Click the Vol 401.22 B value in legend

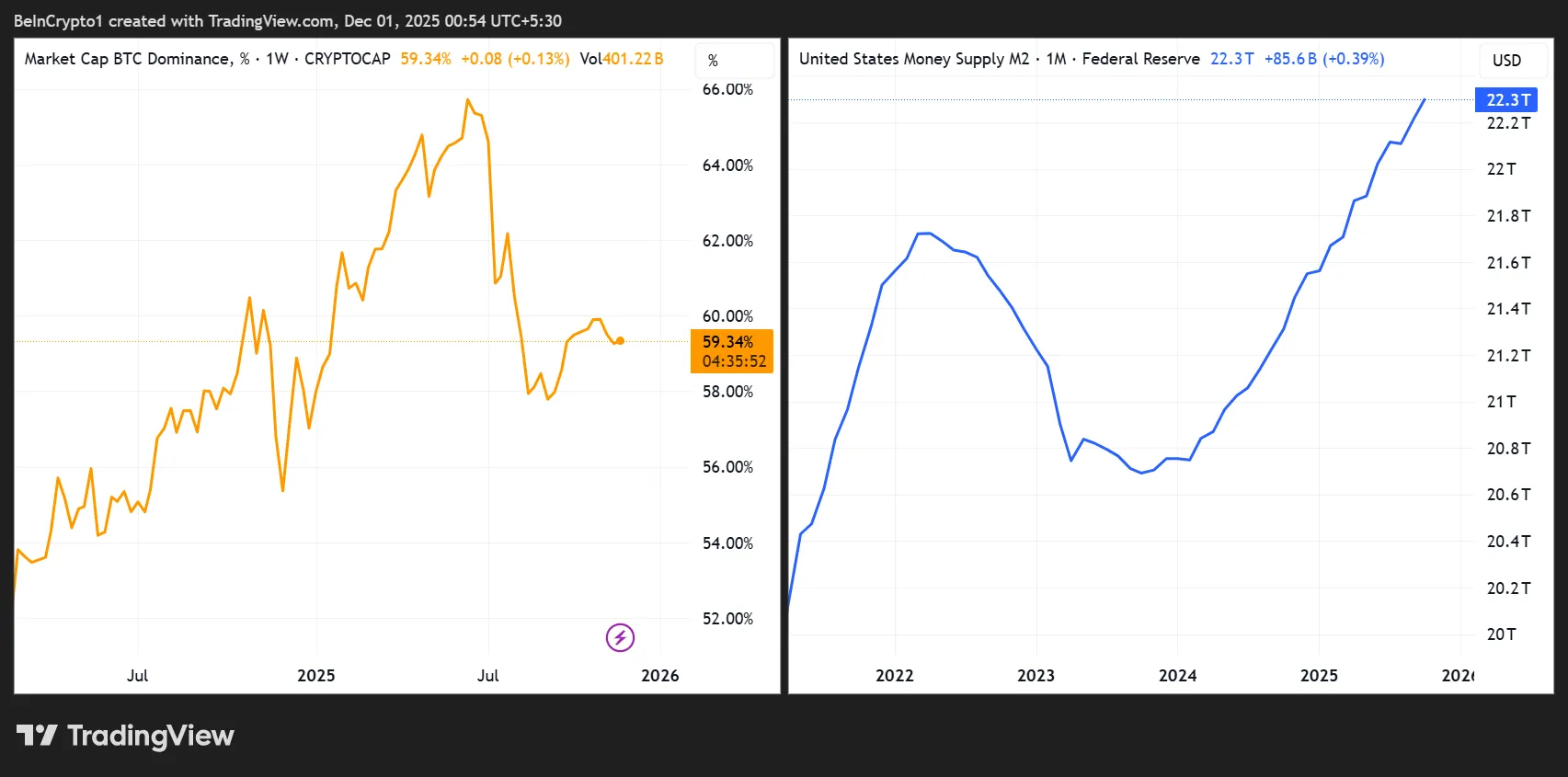click(622, 59)
